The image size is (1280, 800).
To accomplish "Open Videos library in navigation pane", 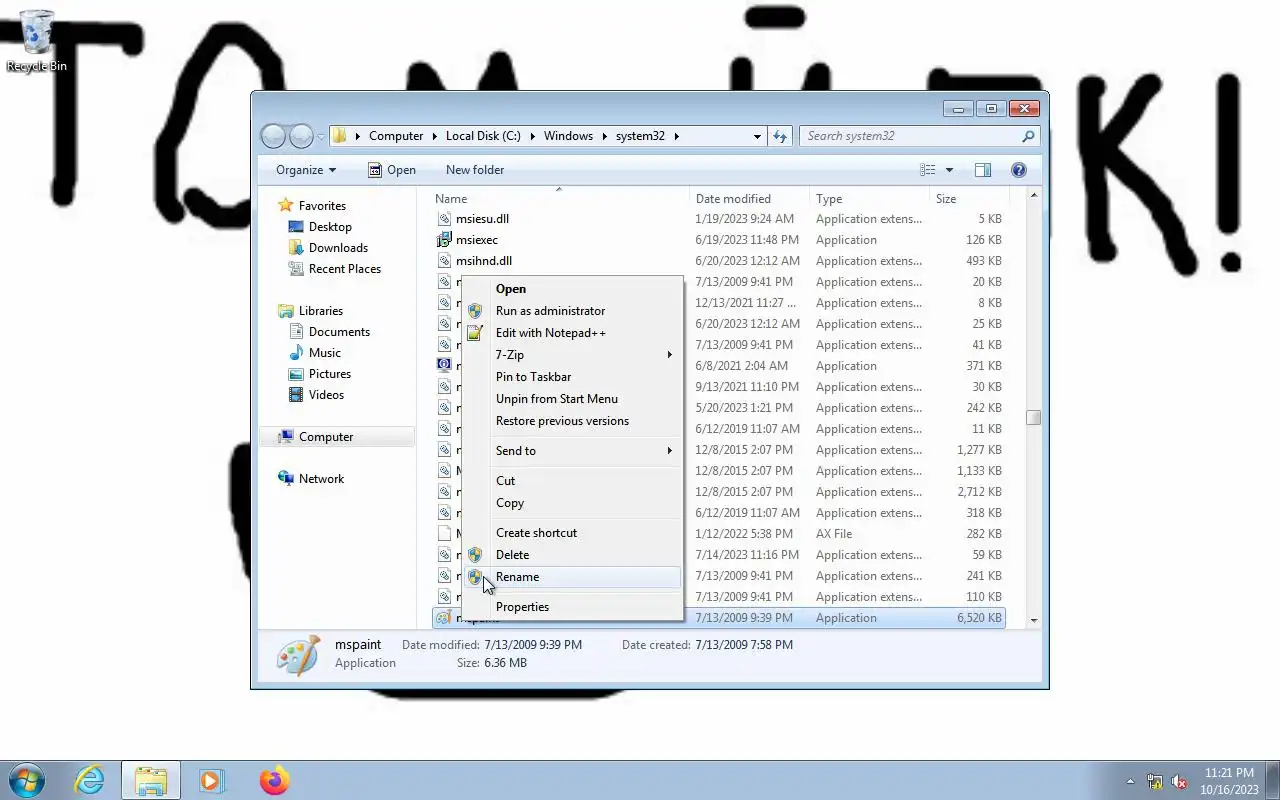I will click(326, 395).
